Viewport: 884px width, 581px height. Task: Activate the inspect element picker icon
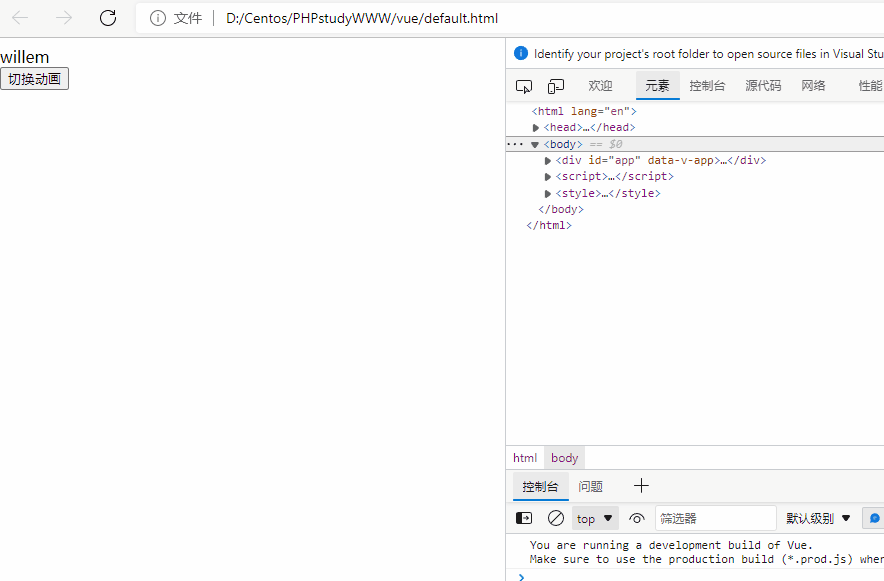524,86
